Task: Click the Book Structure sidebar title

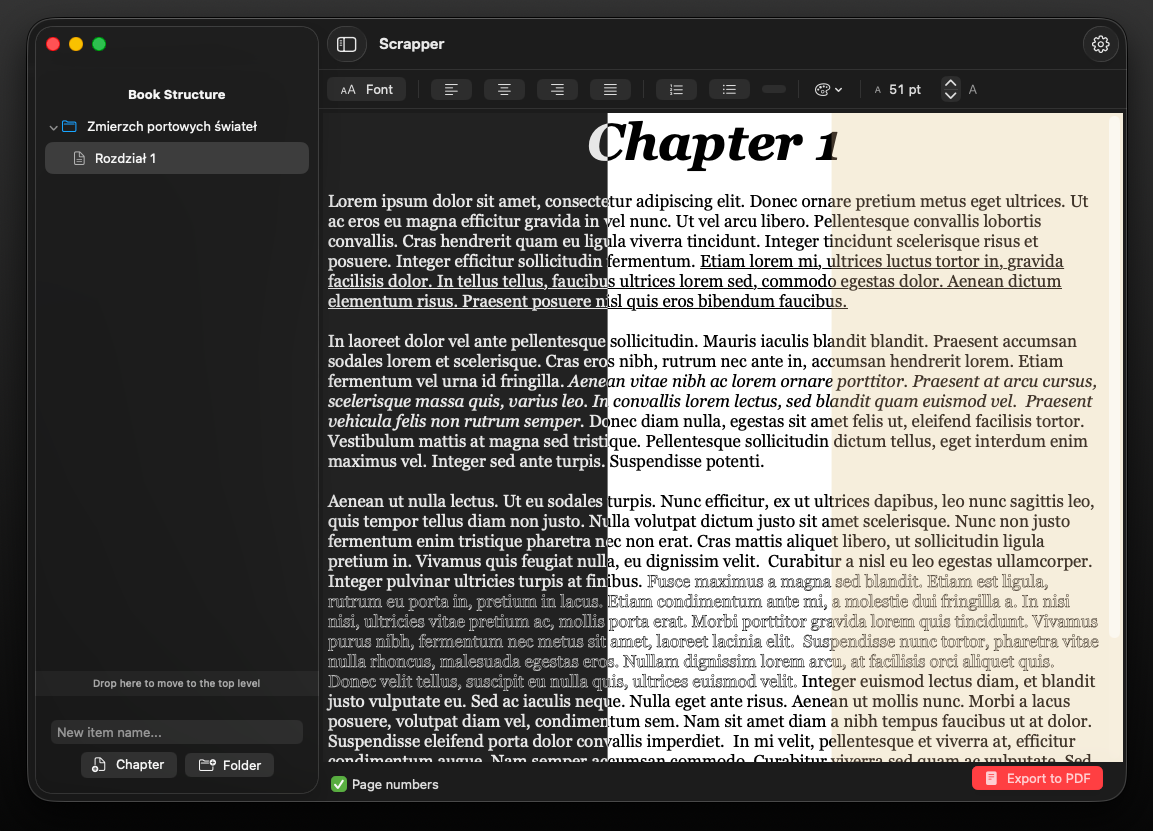Action: (176, 95)
